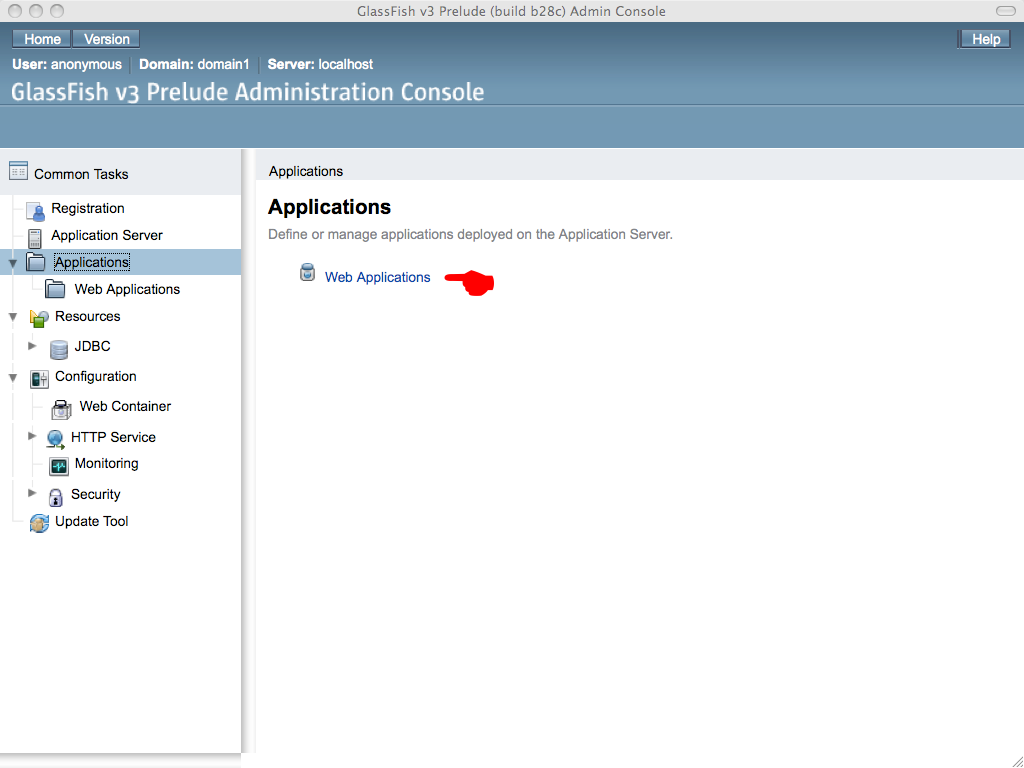Collapse the Resources tree node

pos(12,317)
